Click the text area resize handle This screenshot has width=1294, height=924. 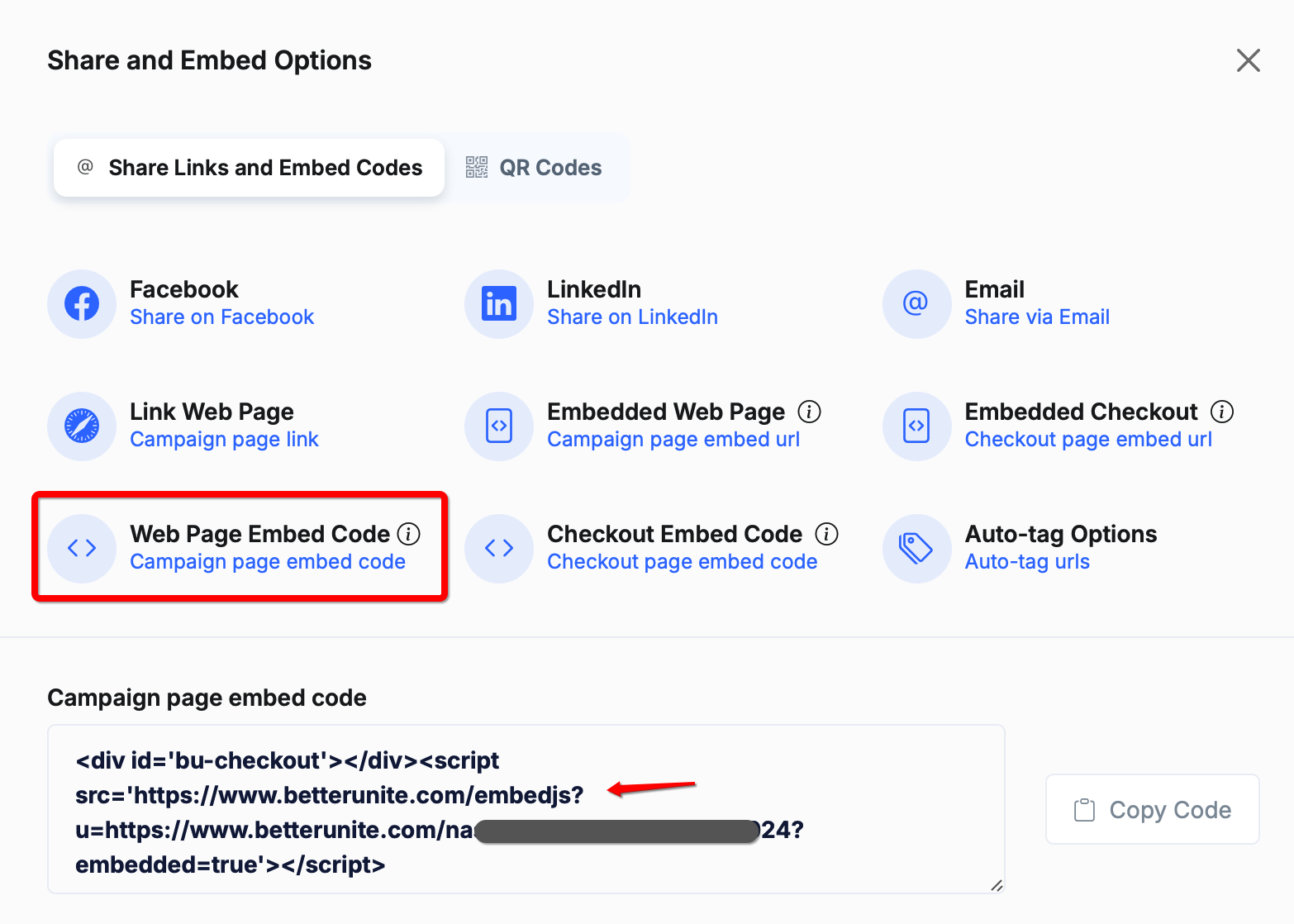pyautogui.click(x=996, y=885)
